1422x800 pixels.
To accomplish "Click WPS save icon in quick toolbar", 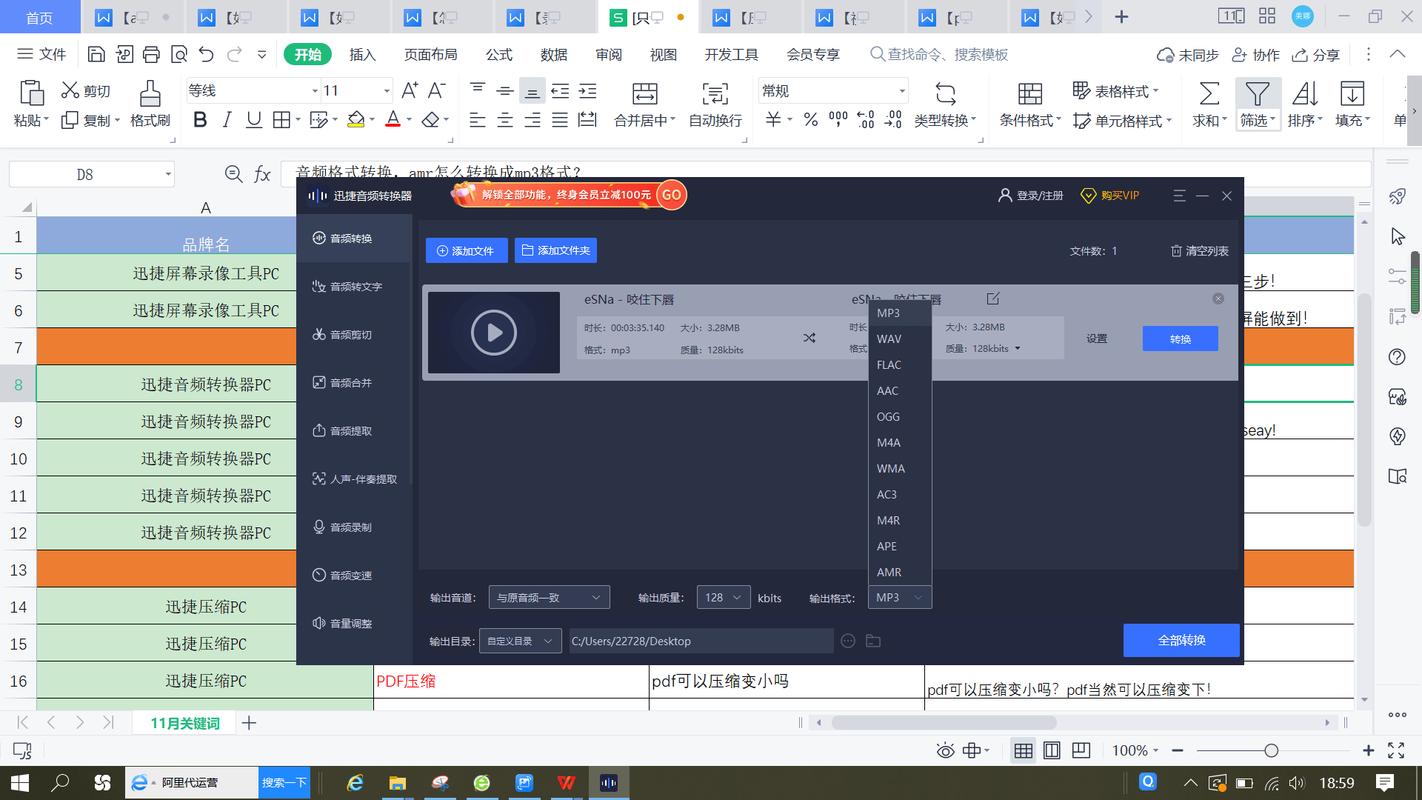I will click(x=96, y=55).
